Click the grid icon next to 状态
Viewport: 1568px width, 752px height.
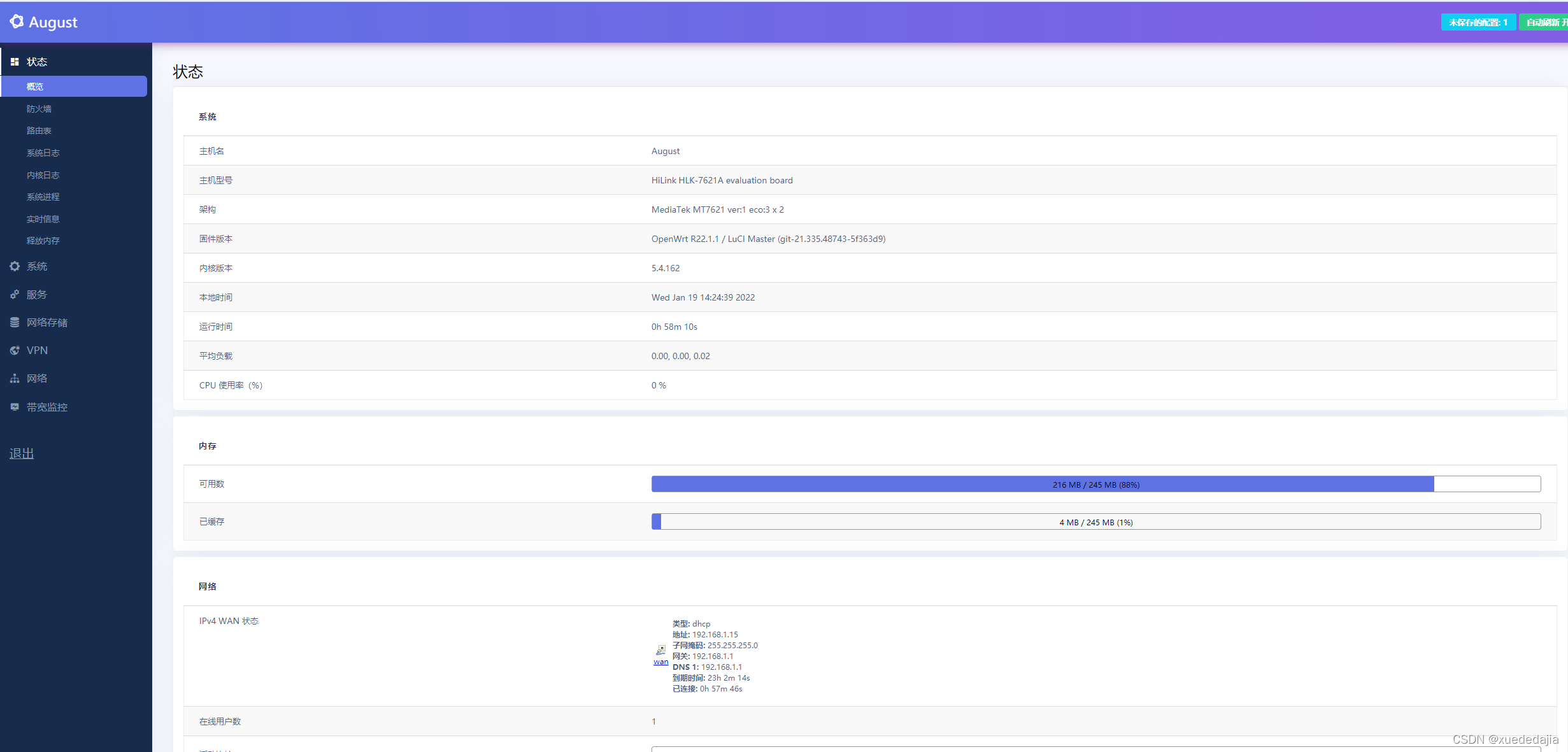pos(14,62)
